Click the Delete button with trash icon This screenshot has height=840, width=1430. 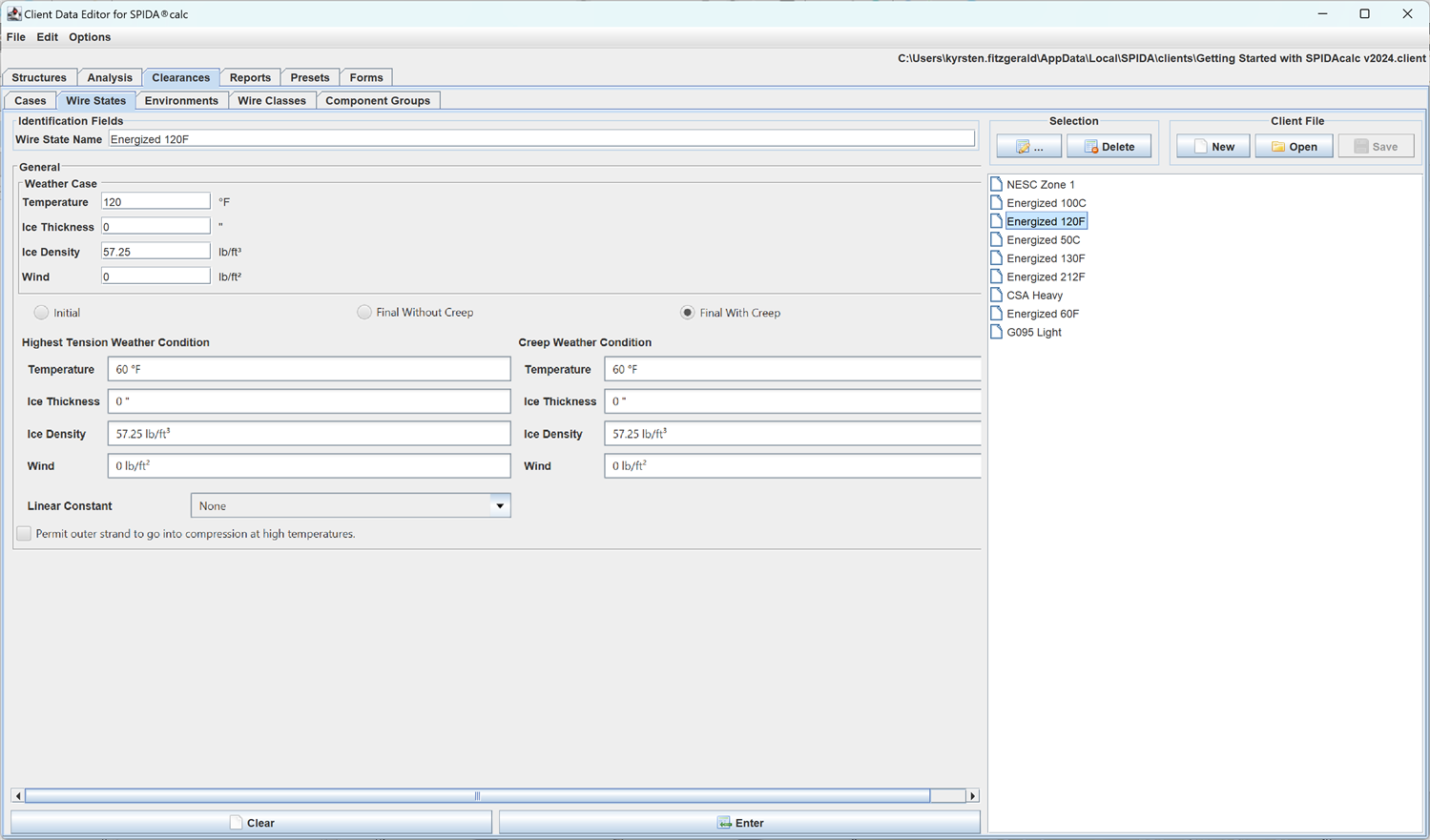pos(1109,147)
